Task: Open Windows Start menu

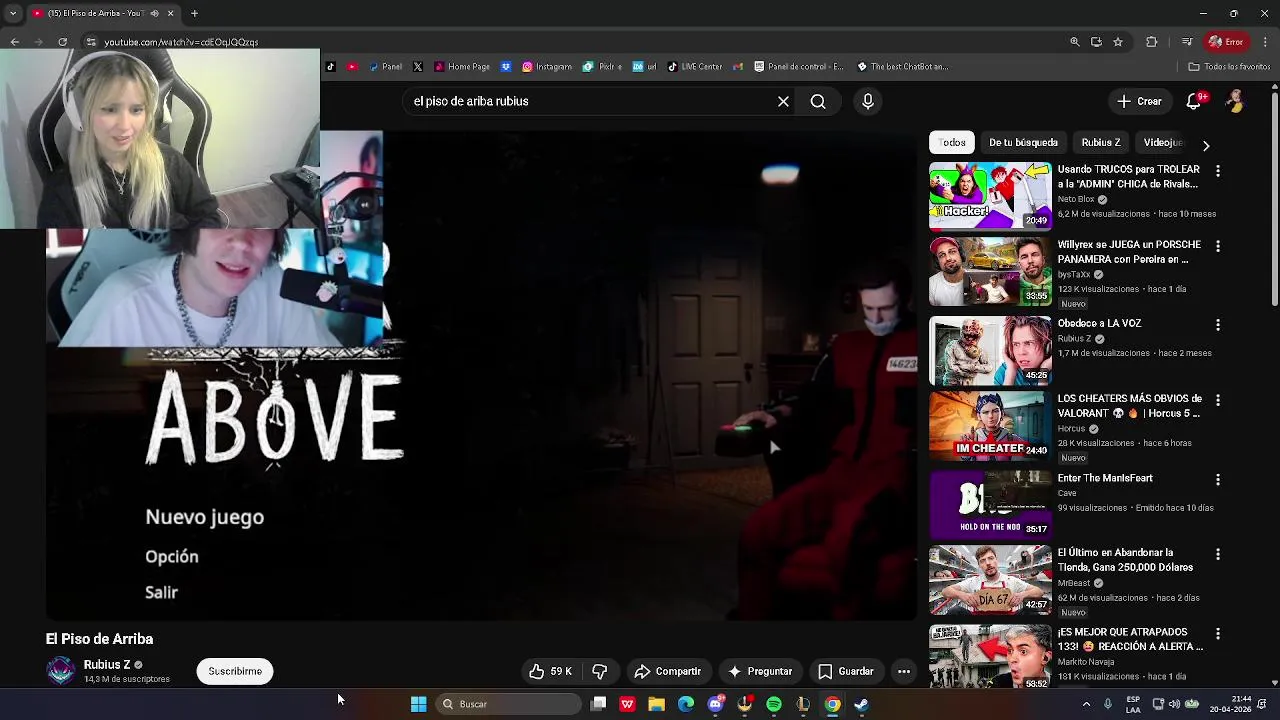Action: [419, 704]
